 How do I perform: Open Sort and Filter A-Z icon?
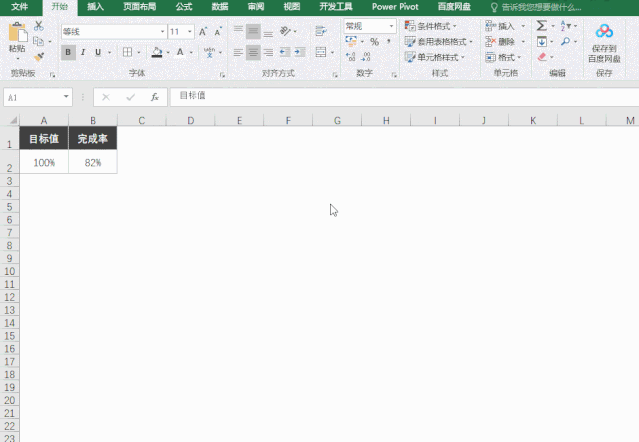pos(565,26)
